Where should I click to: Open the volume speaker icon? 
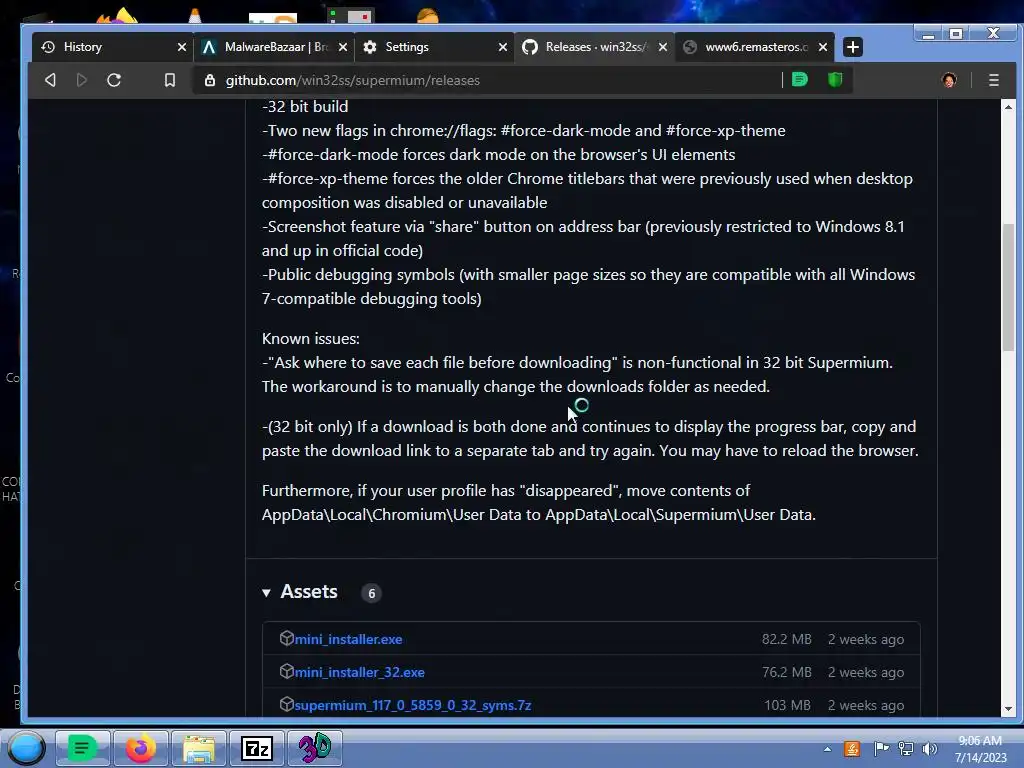point(929,749)
